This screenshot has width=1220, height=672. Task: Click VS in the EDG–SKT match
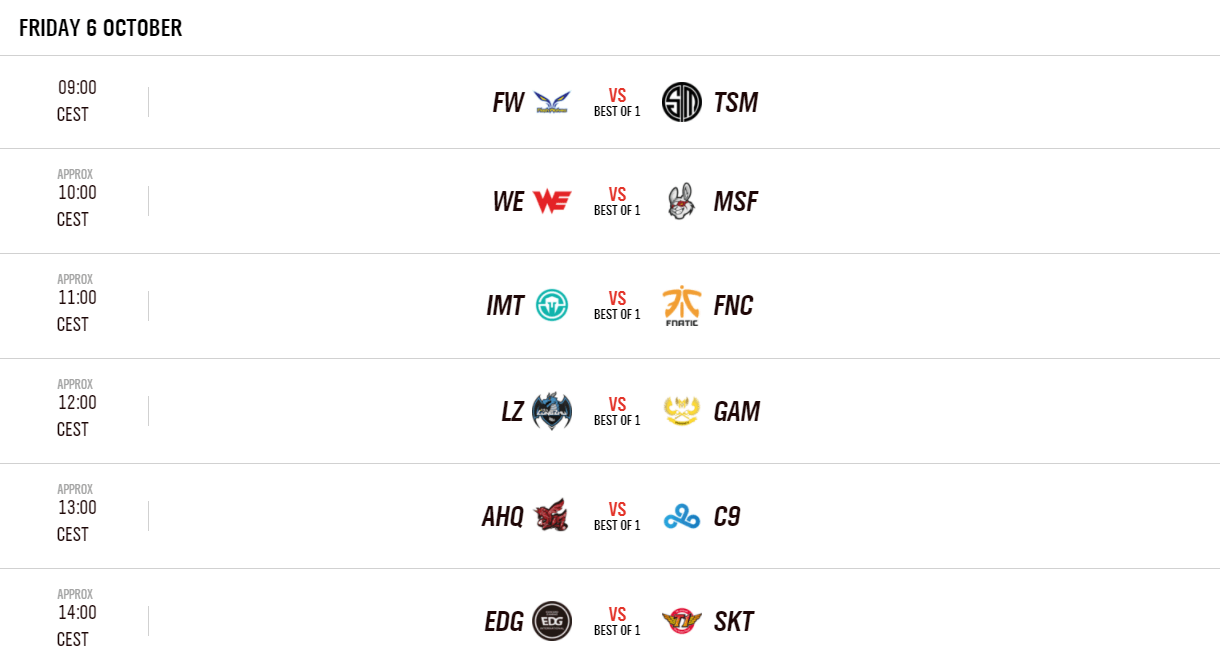click(617, 614)
